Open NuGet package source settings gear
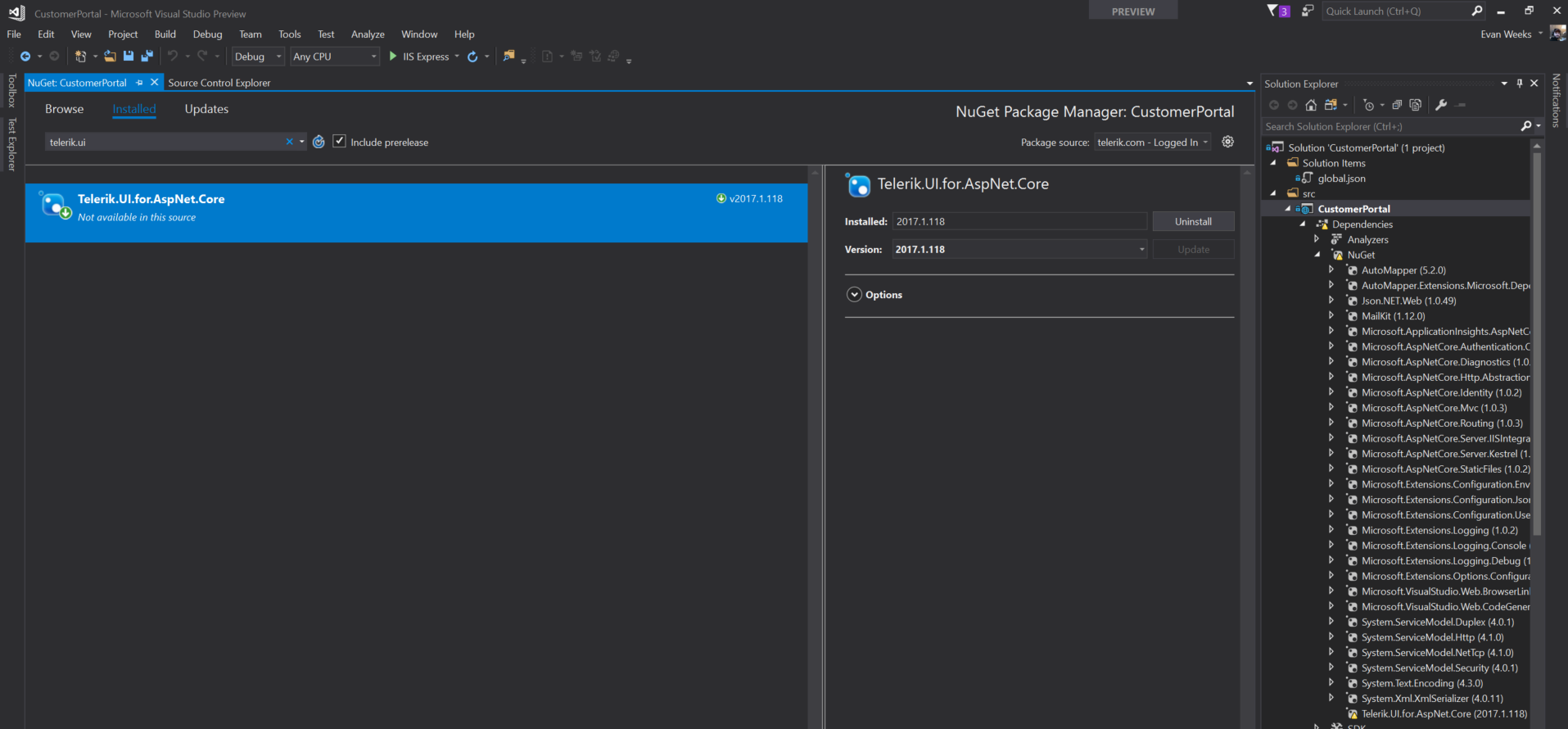 pos(1227,142)
